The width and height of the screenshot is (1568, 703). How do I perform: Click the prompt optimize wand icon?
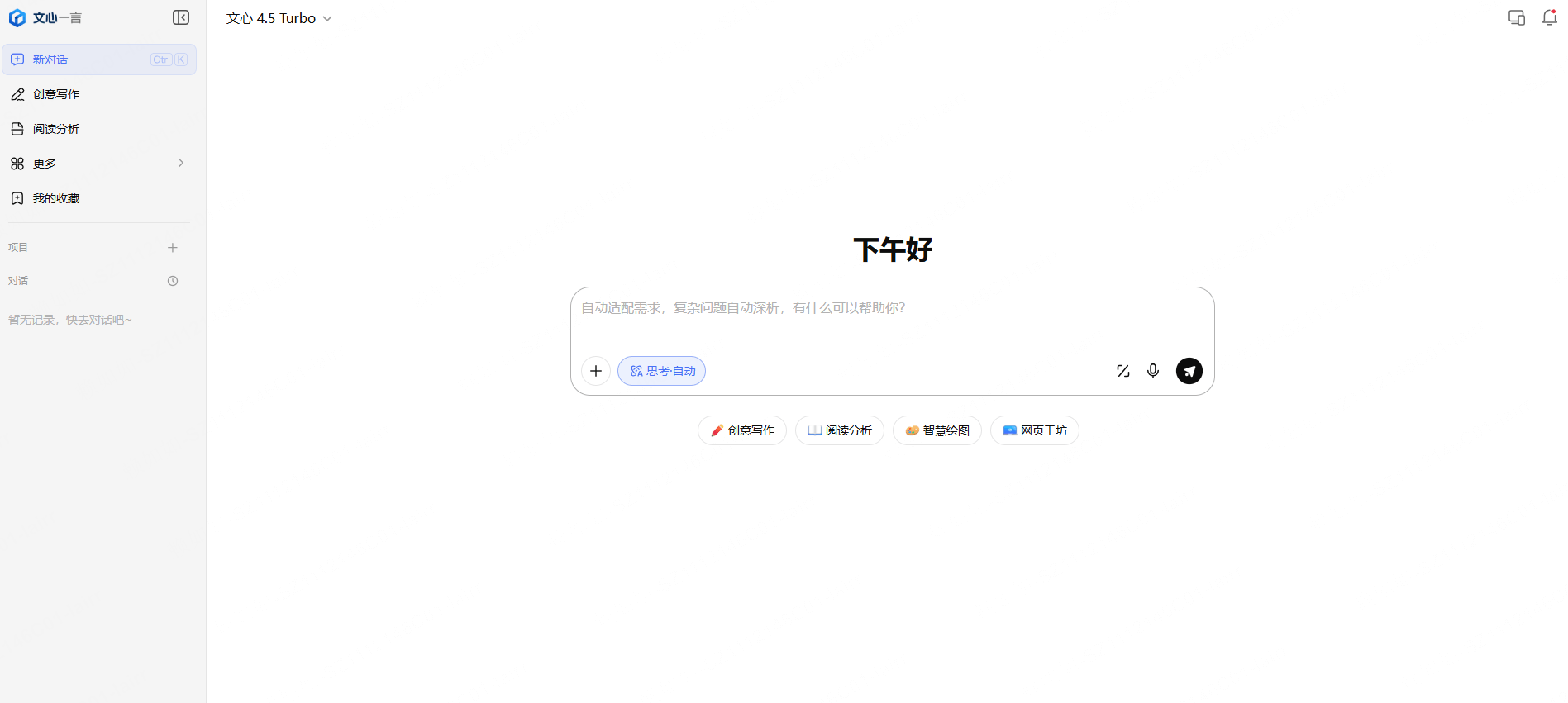(1123, 371)
